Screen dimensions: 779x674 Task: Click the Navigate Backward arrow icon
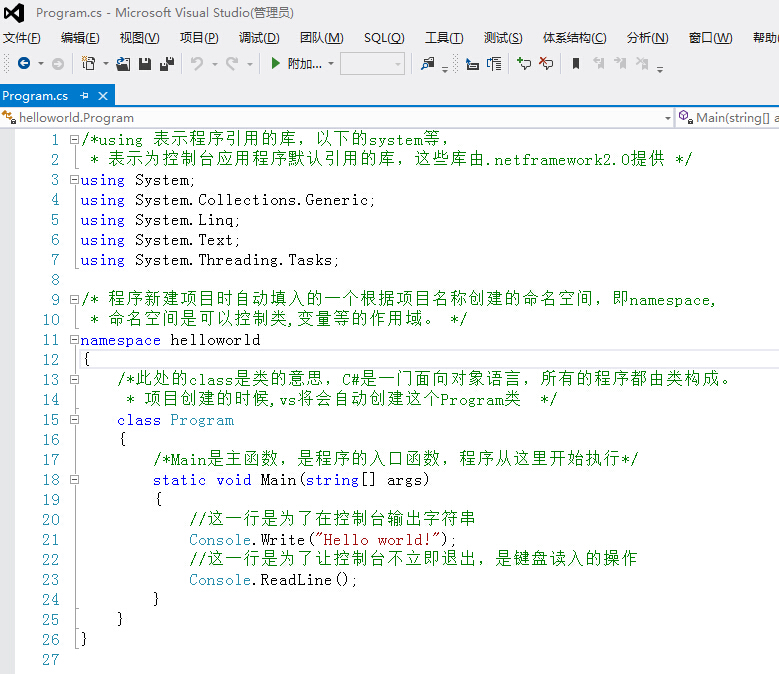(x=24, y=64)
